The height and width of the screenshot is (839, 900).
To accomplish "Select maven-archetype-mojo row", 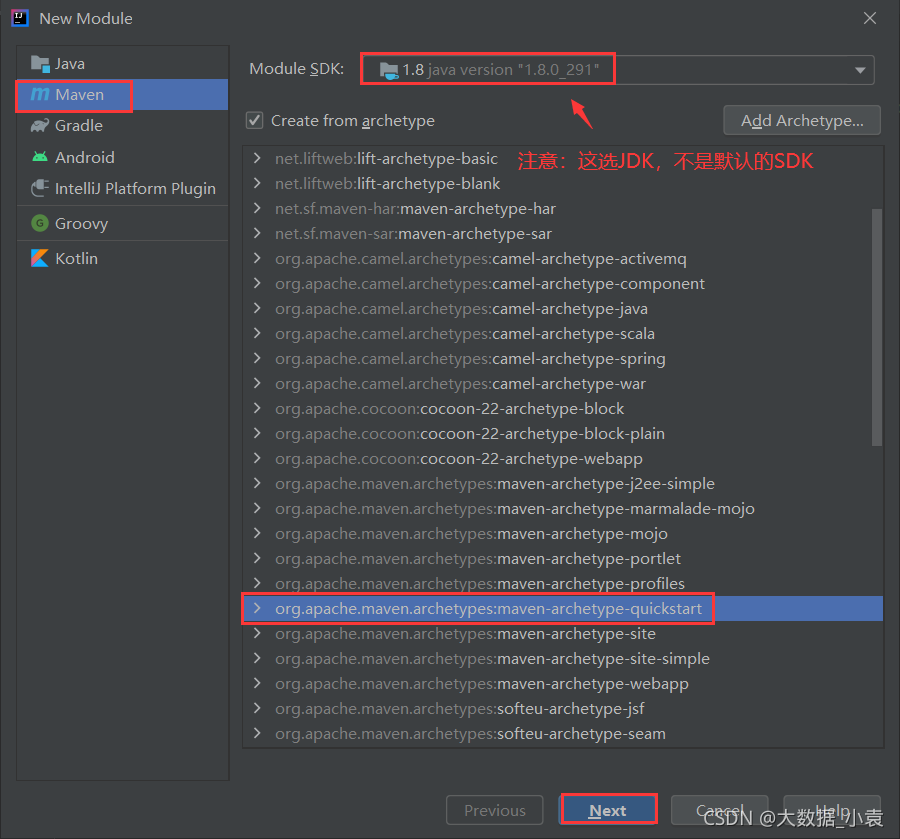I will tap(562, 534).
